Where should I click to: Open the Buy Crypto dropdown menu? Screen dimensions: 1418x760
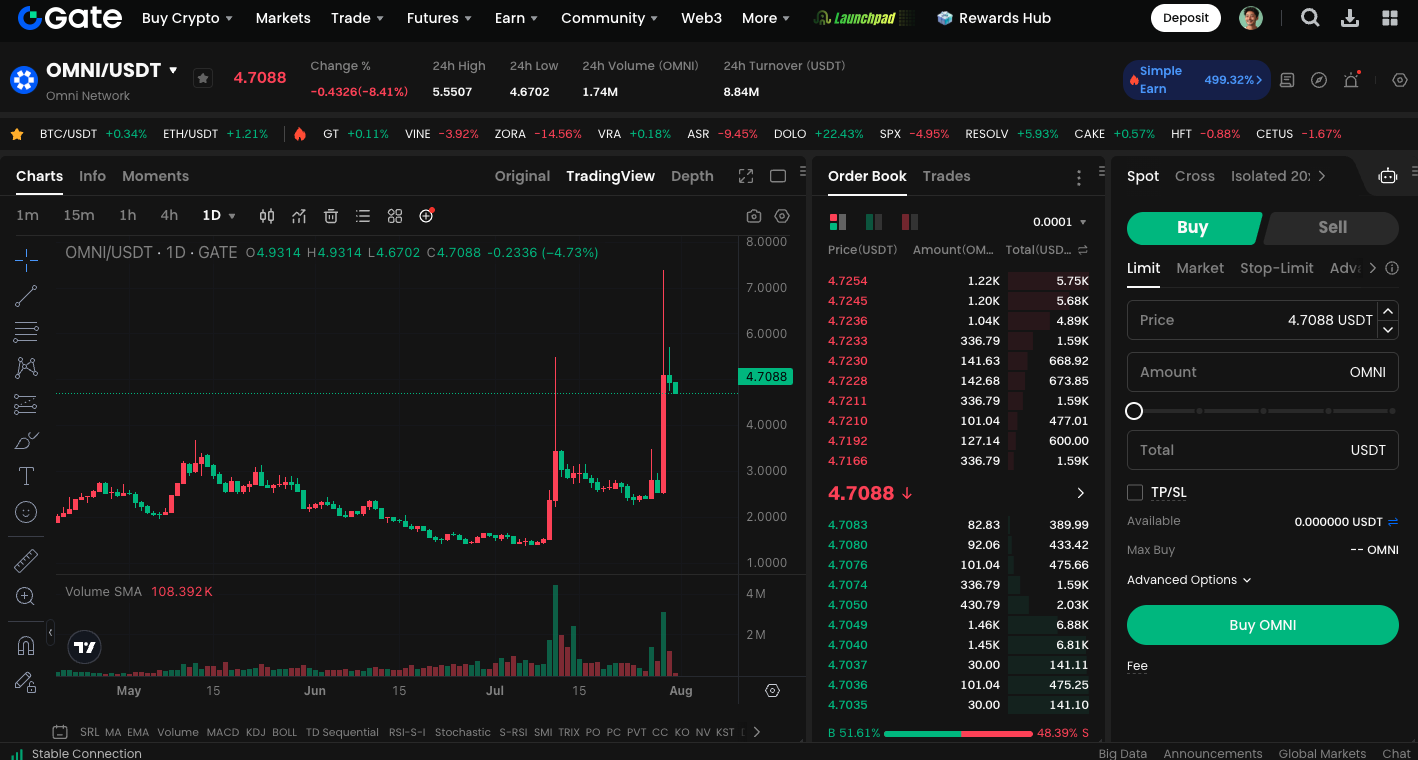pos(187,18)
